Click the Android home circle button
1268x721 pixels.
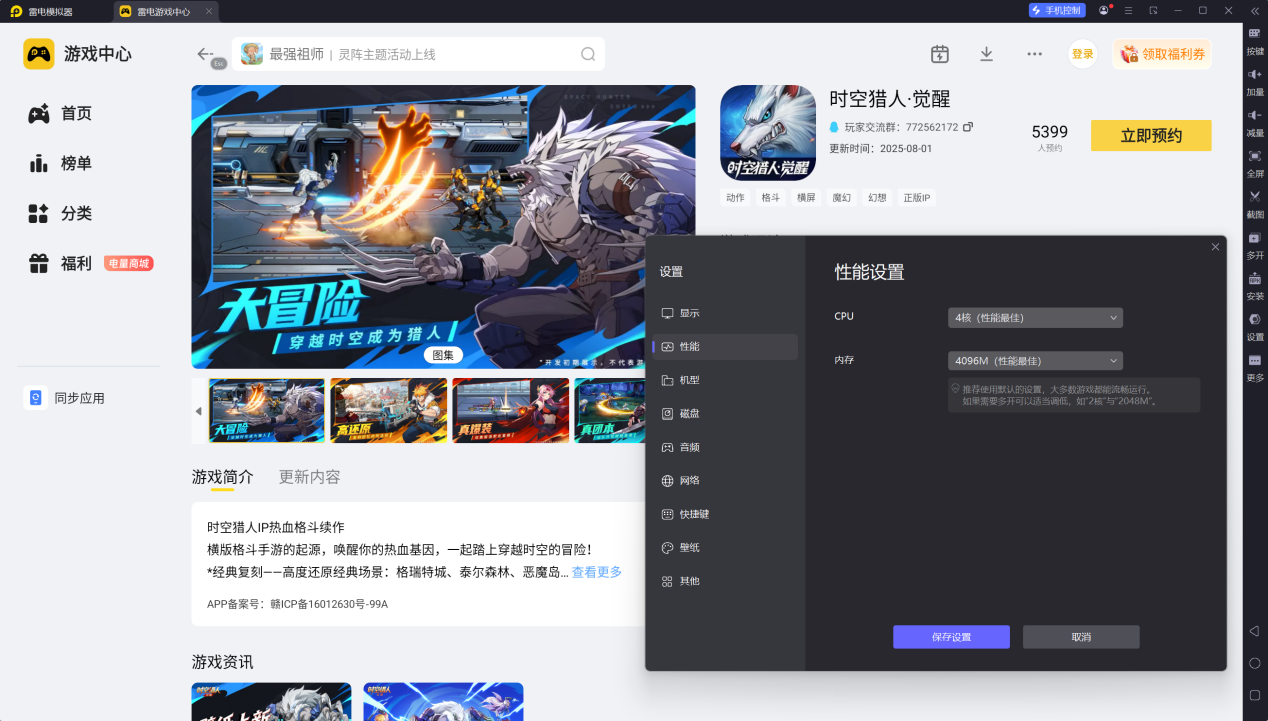[x=1255, y=663]
